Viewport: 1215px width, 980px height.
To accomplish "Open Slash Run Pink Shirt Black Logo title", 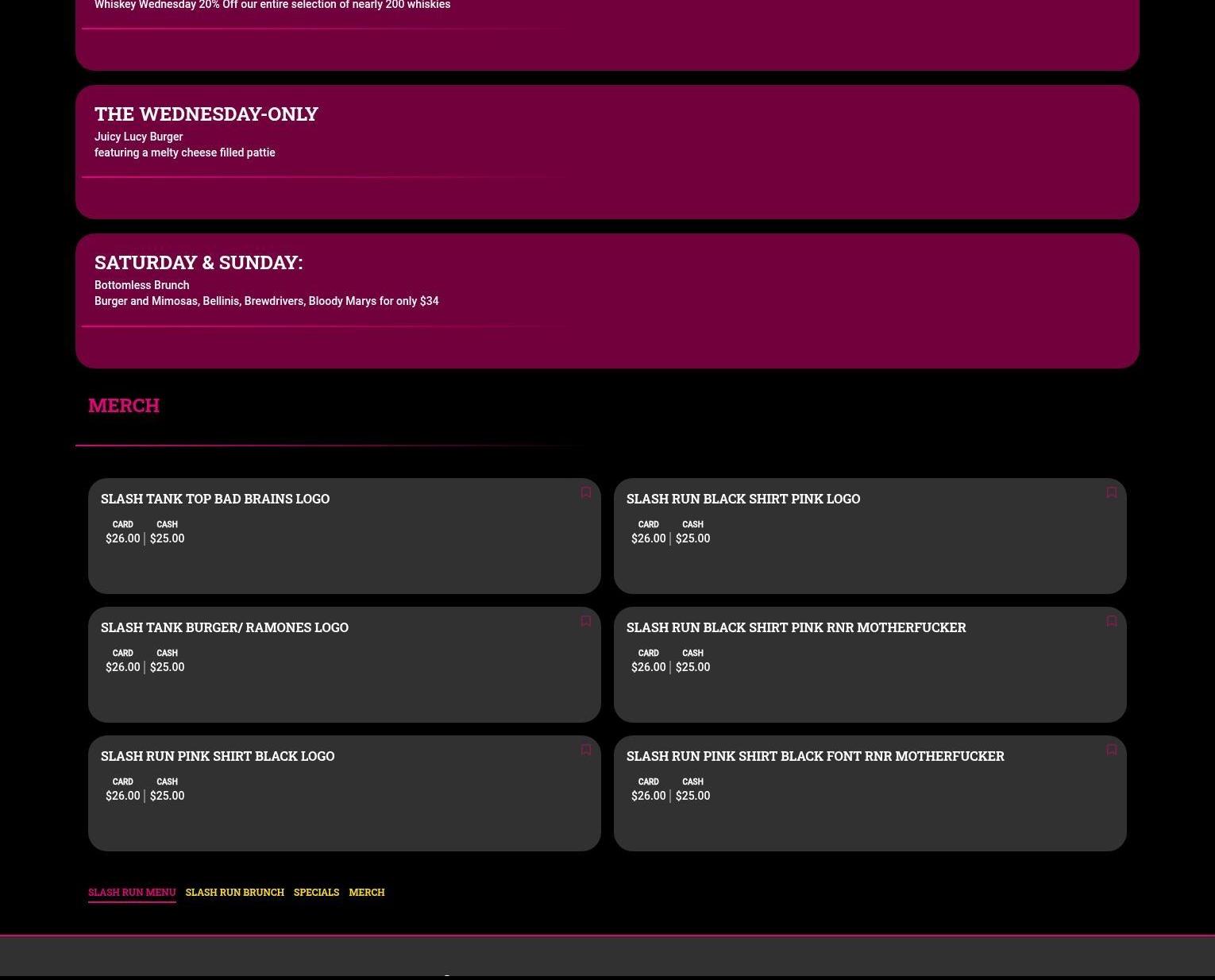I will coord(218,756).
